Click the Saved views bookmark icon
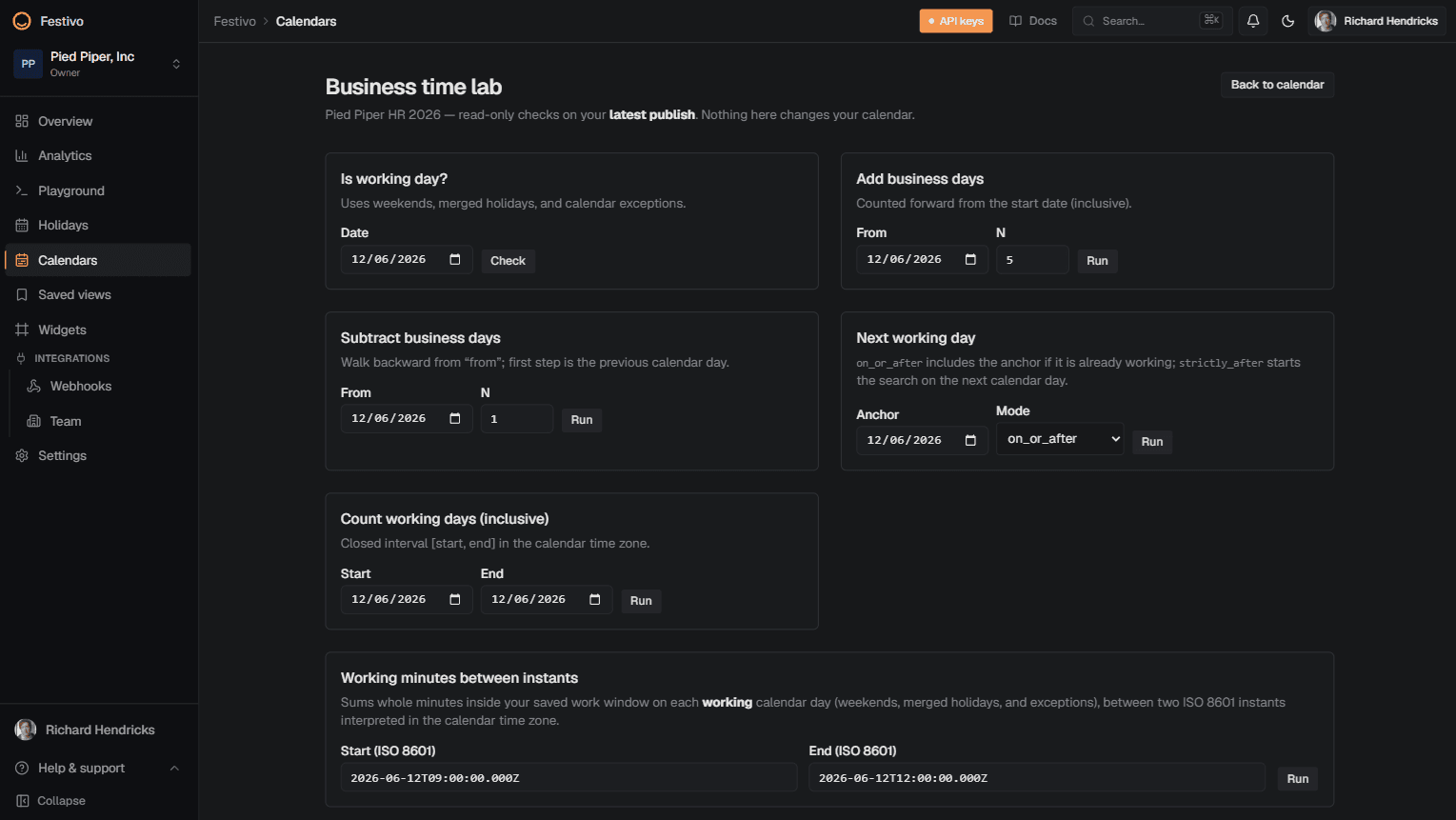1456x820 pixels. pos(22,294)
